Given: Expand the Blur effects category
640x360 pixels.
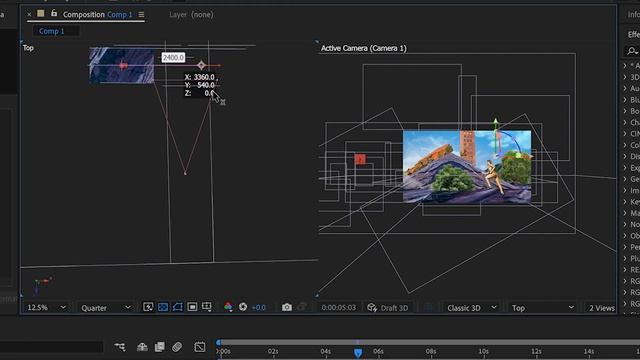Looking at the screenshot, I should (x=625, y=100).
